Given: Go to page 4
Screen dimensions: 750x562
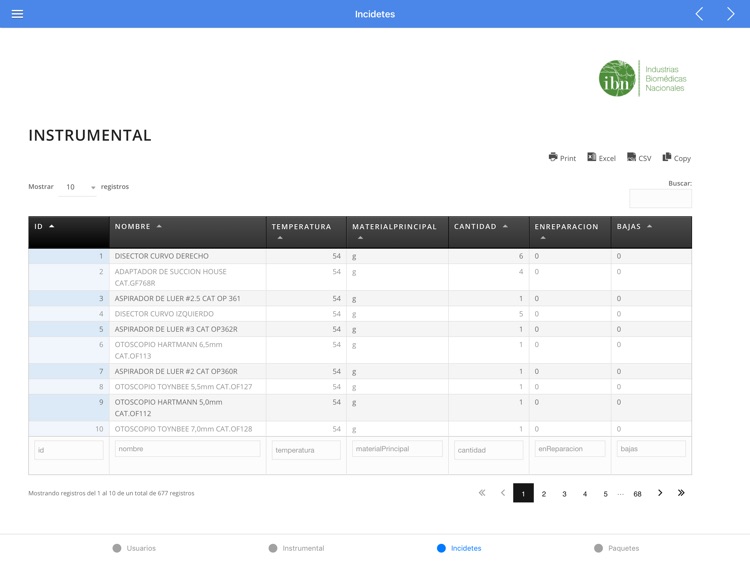Looking at the screenshot, I should (585, 494).
